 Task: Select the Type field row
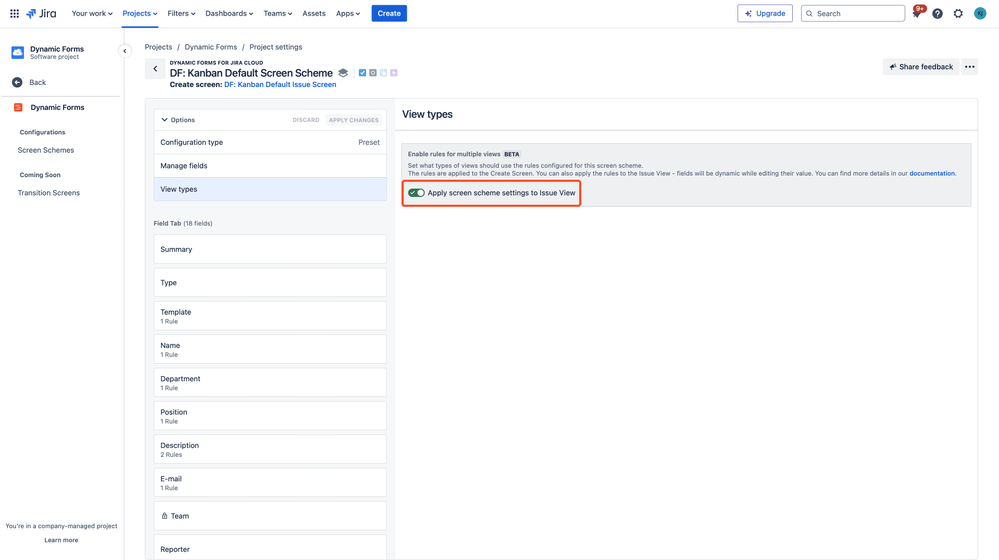coord(270,282)
